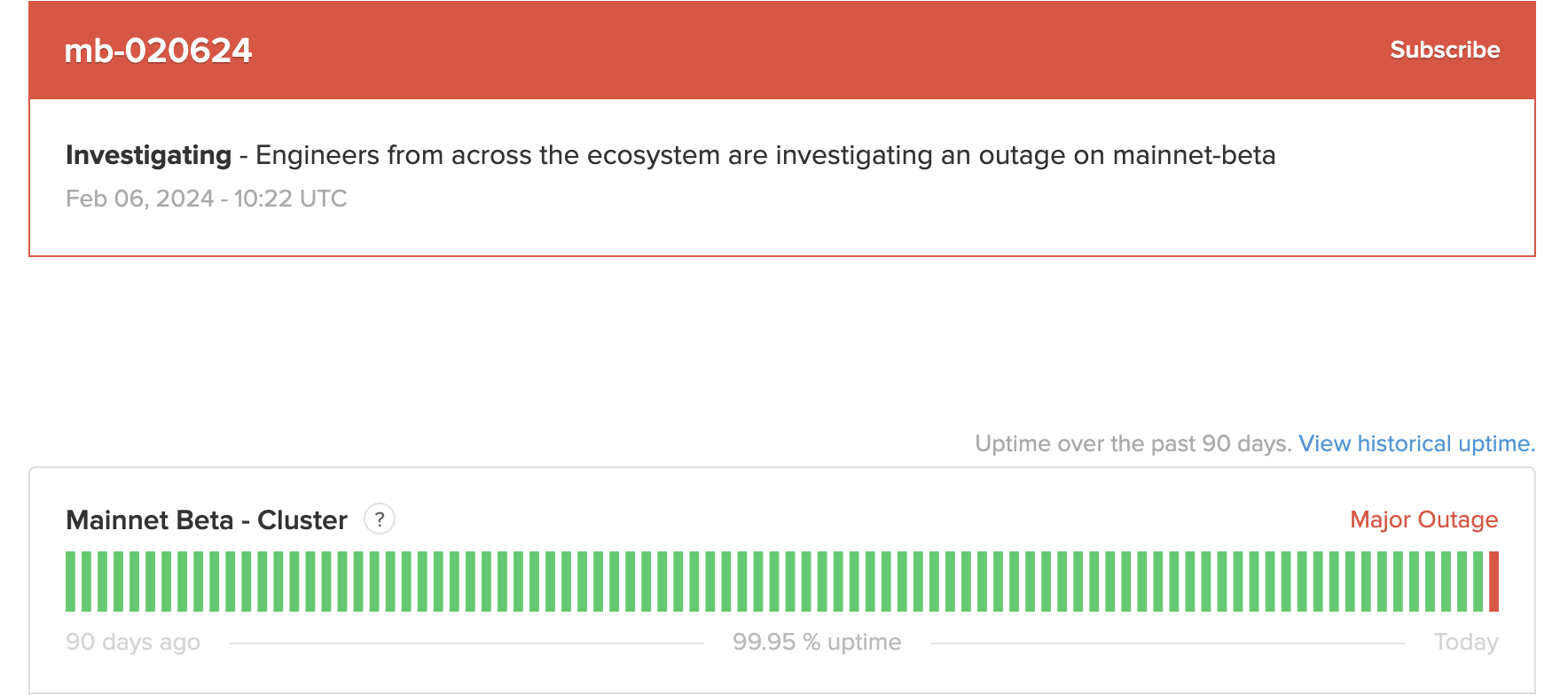Select the oldest green uptime bar
Viewport: 1568px width, 695px height.
pos(70,582)
